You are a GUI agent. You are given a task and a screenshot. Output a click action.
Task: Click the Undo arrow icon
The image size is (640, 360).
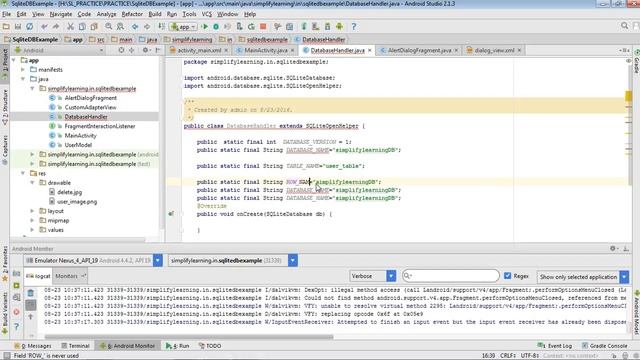(x=44, y=27)
